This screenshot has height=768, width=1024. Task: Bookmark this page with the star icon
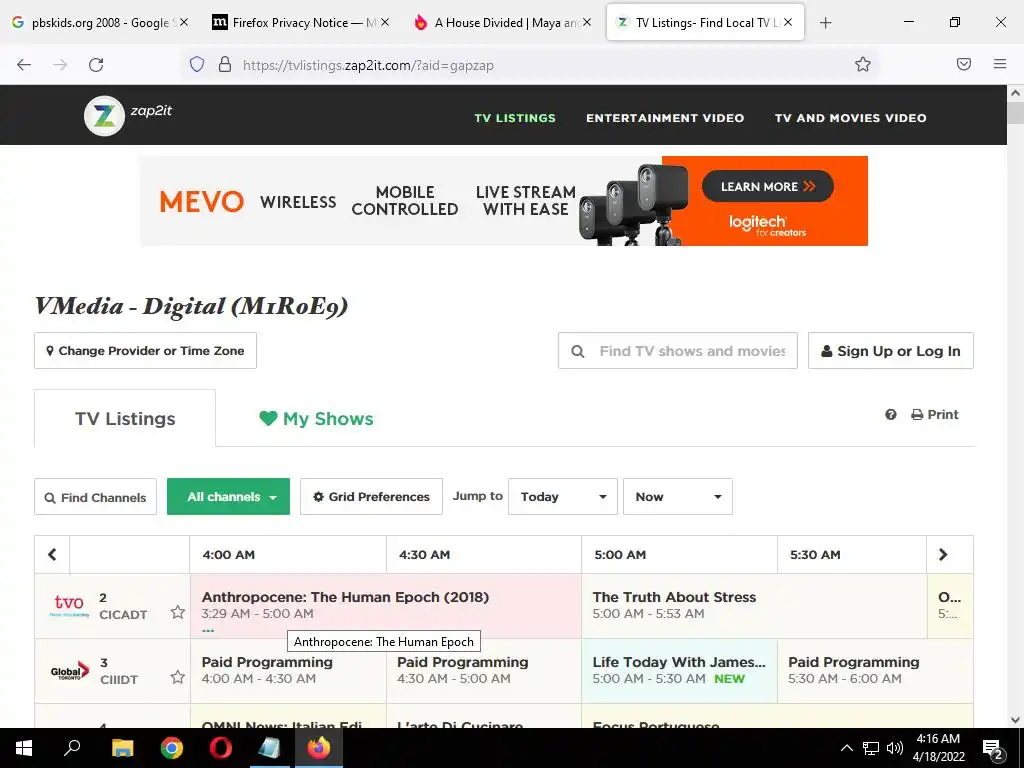click(863, 64)
